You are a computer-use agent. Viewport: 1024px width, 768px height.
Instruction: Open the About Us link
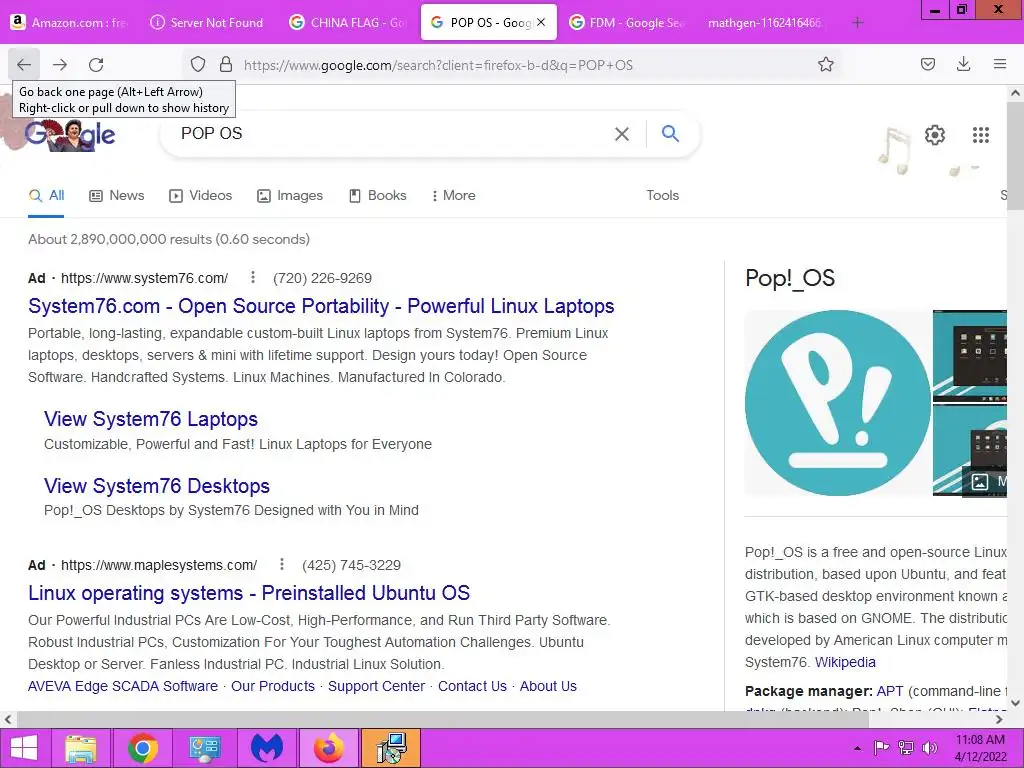548,686
